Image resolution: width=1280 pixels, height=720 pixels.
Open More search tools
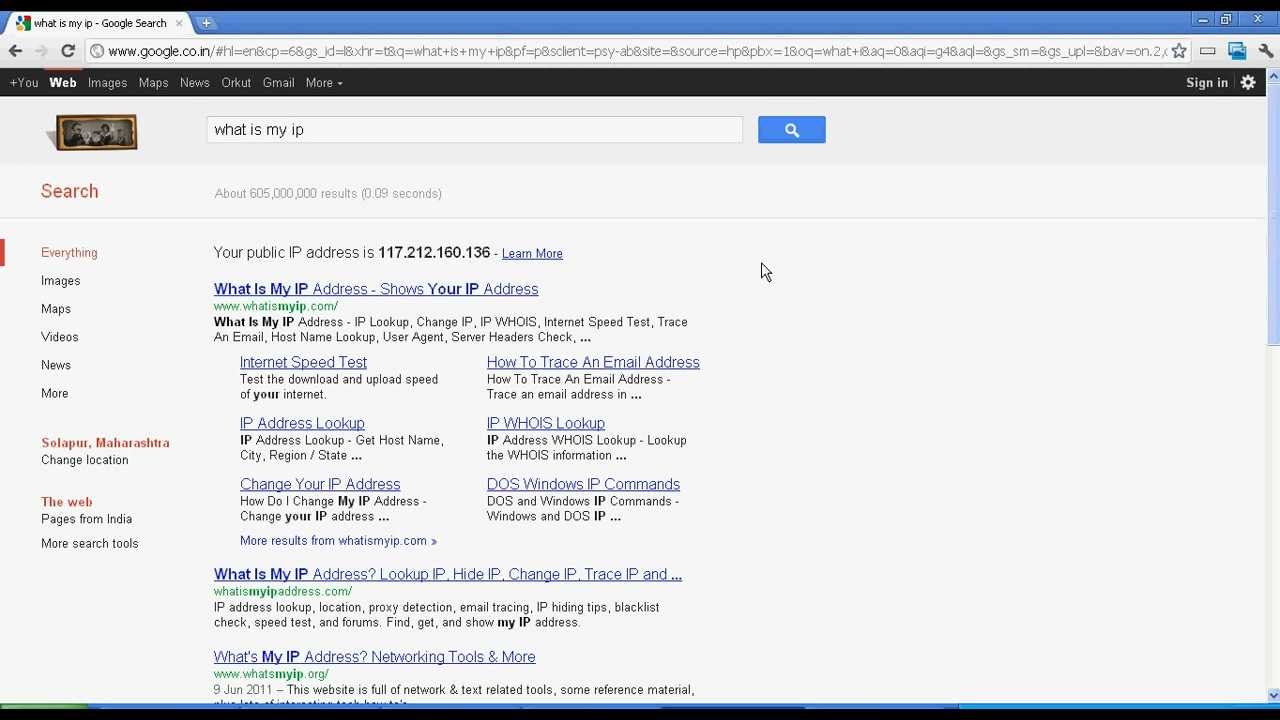90,543
